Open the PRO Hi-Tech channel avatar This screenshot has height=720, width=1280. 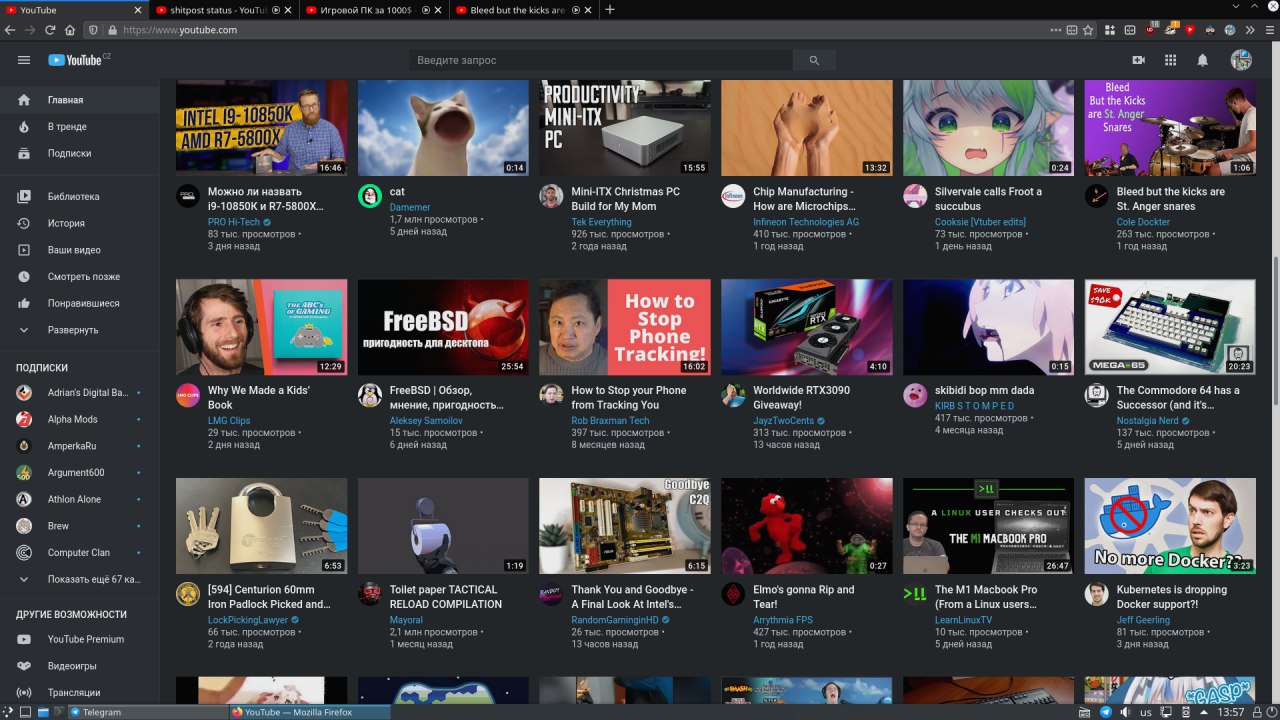coord(188,196)
